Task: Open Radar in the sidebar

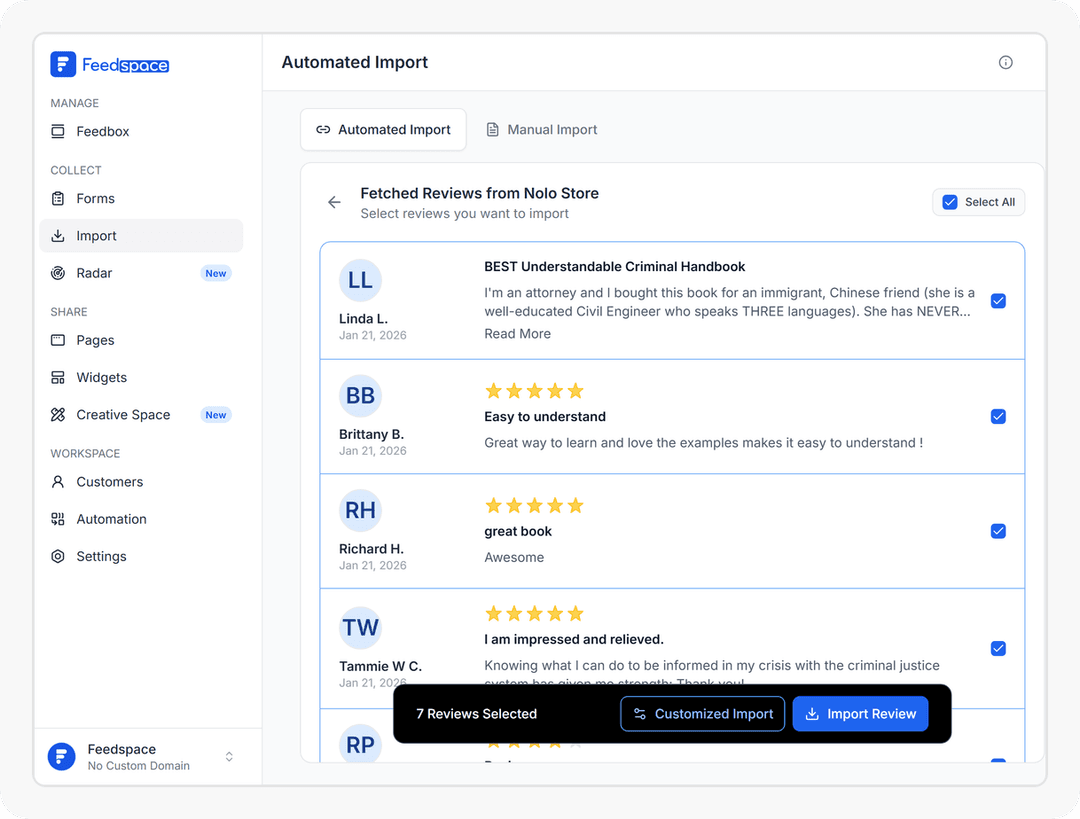Action: pyautogui.click(x=141, y=273)
